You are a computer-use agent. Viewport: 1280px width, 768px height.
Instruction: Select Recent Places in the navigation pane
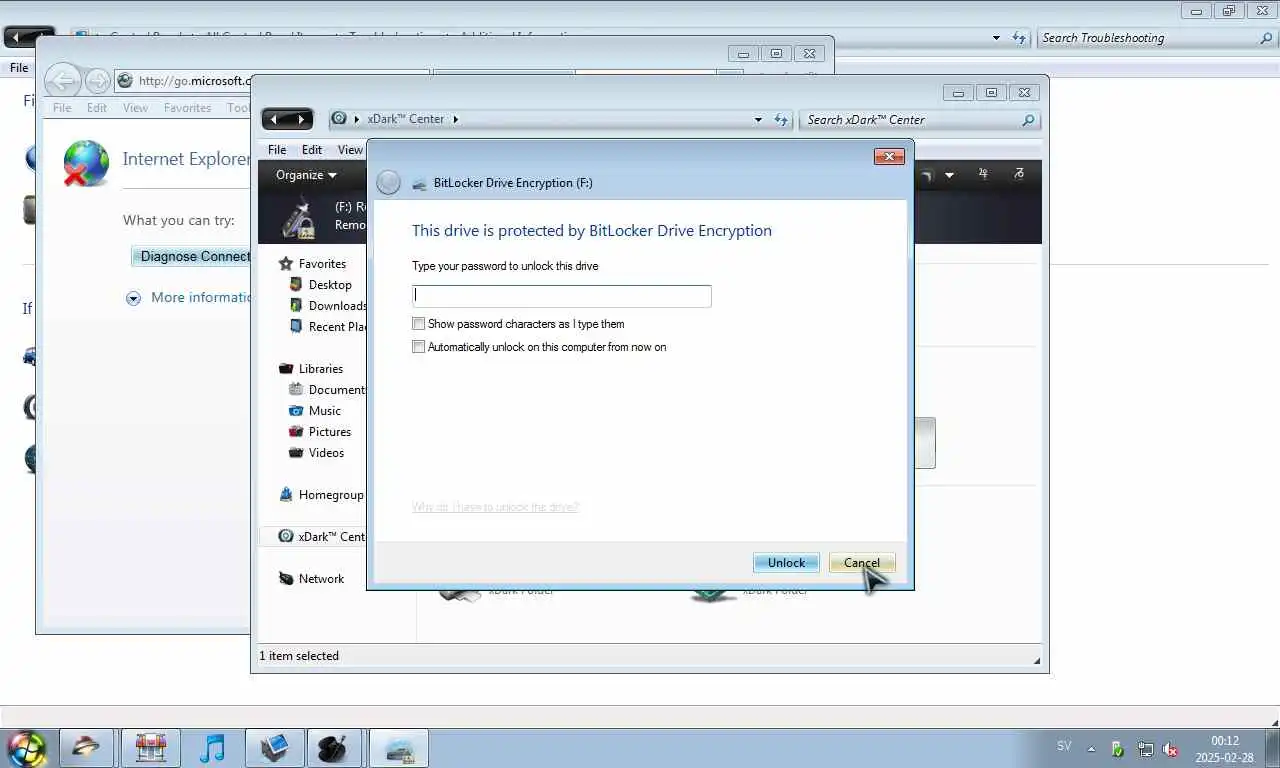(x=337, y=327)
